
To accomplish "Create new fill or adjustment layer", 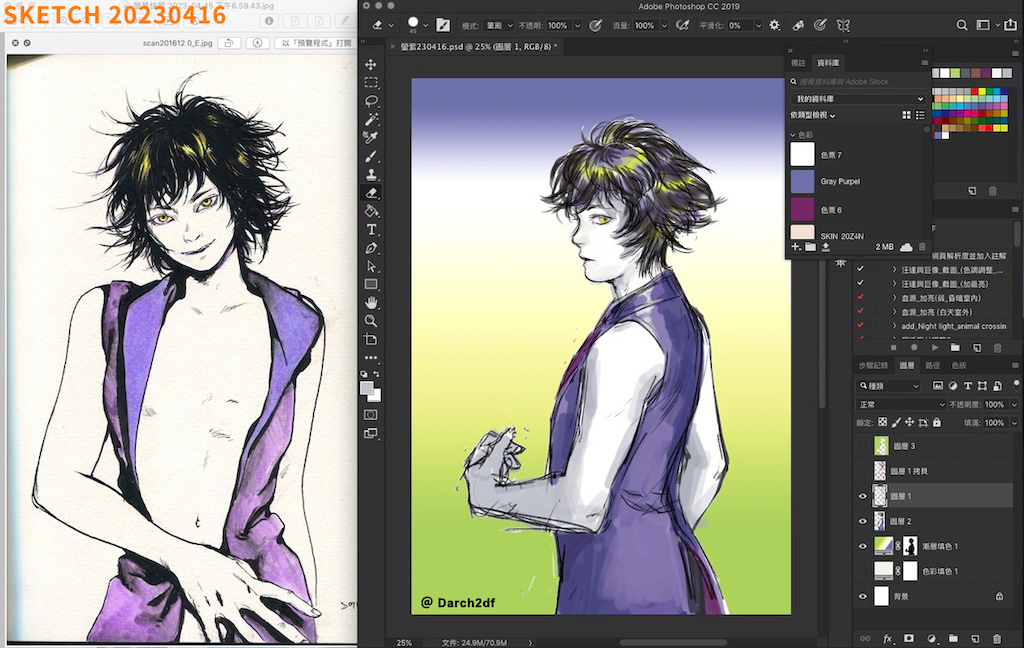I will [x=931, y=638].
